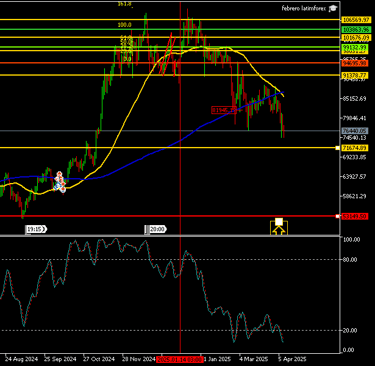This screenshot has width=375, height=366.
Task: Select the gray current price label on the axis
Action: point(355,131)
